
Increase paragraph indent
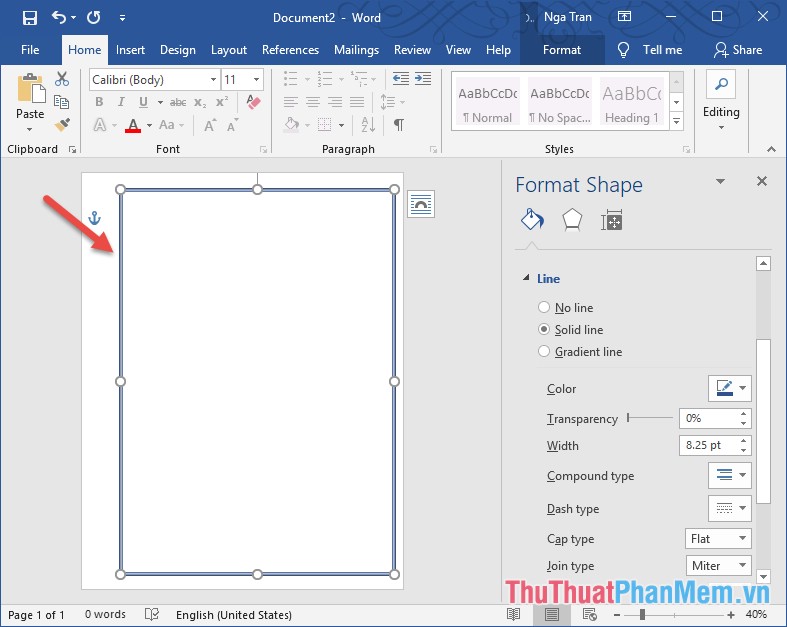(423, 79)
